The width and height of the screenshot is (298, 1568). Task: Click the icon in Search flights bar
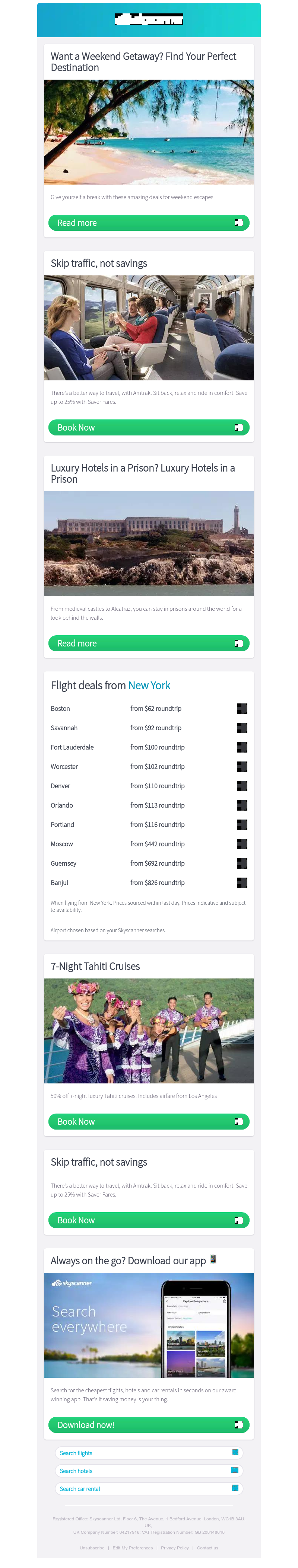point(235,1452)
